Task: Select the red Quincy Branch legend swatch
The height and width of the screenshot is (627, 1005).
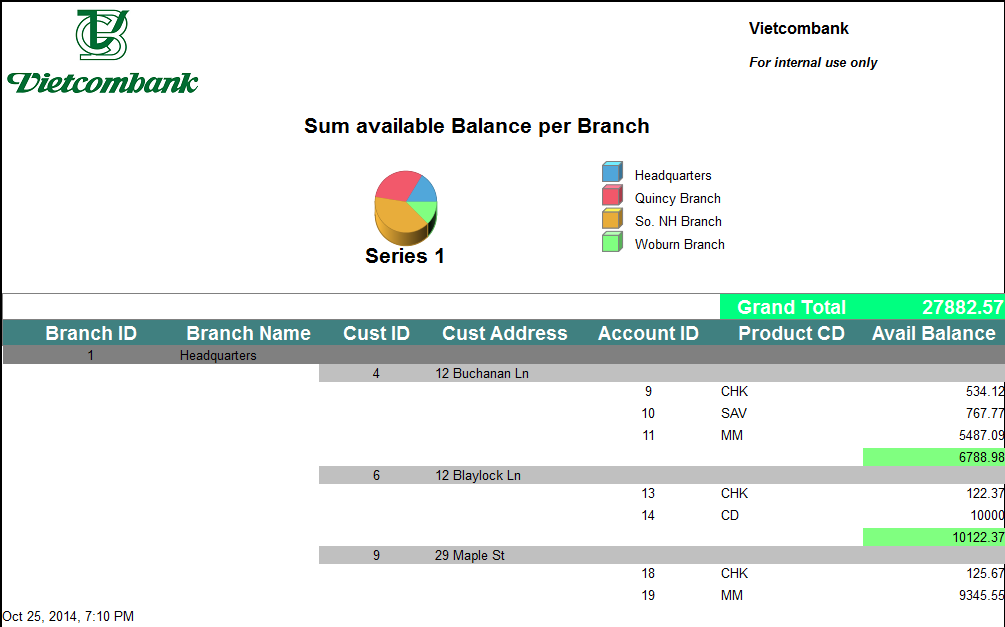Action: coord(612,196)
